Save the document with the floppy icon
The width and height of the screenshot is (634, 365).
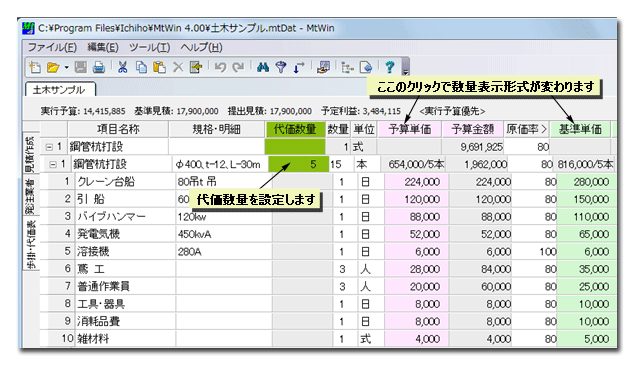coord(81,67)
